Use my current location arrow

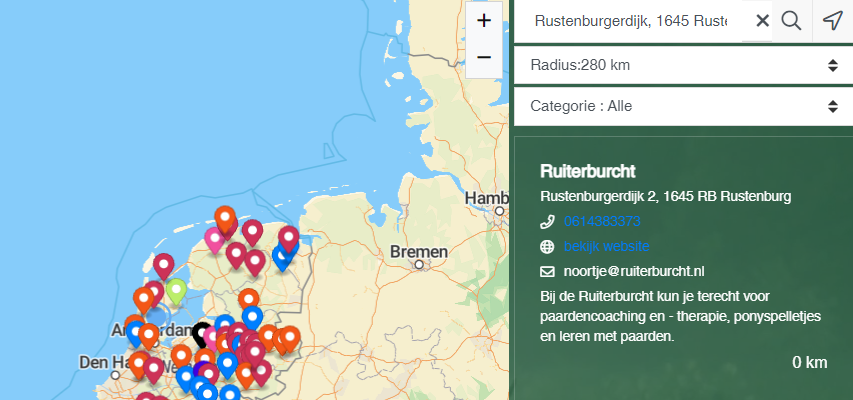coord(832,21)
